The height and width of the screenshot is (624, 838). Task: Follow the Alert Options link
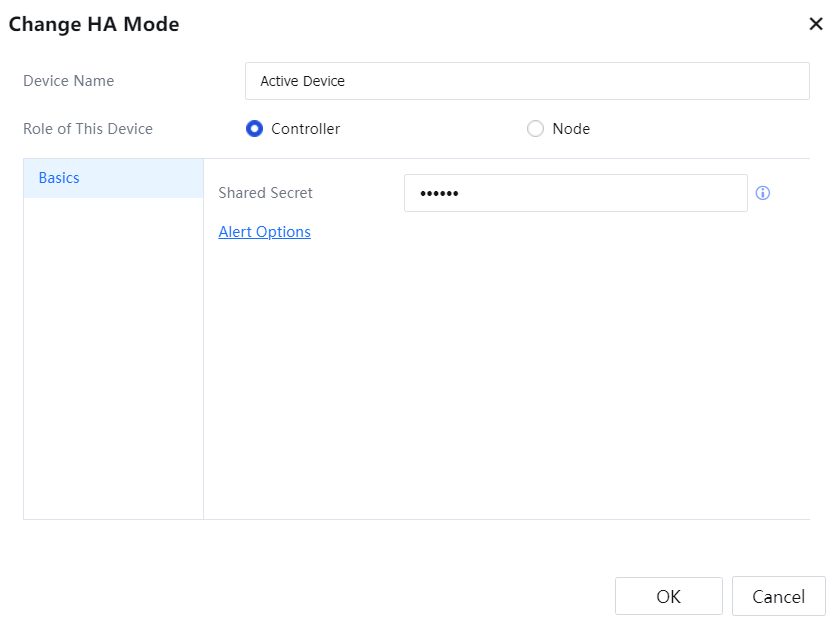click(x=264, y=232)
